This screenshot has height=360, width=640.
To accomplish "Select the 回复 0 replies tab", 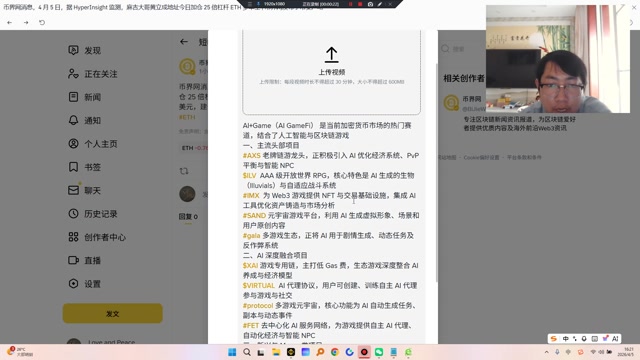I will click(x=188, y=216).
